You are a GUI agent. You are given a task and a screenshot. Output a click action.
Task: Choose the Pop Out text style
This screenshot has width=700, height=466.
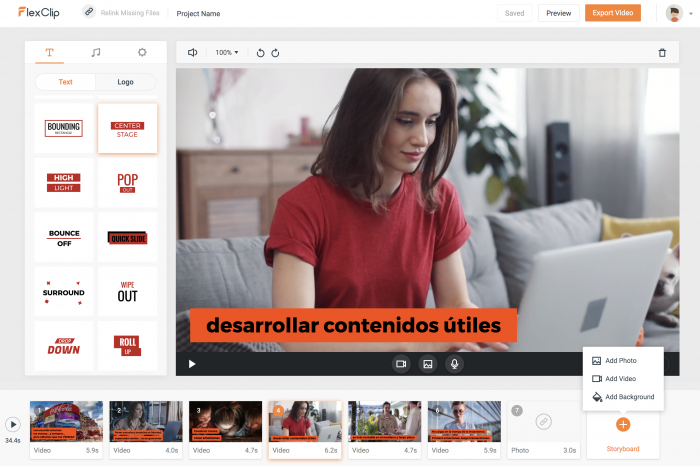tap(127, 183)
